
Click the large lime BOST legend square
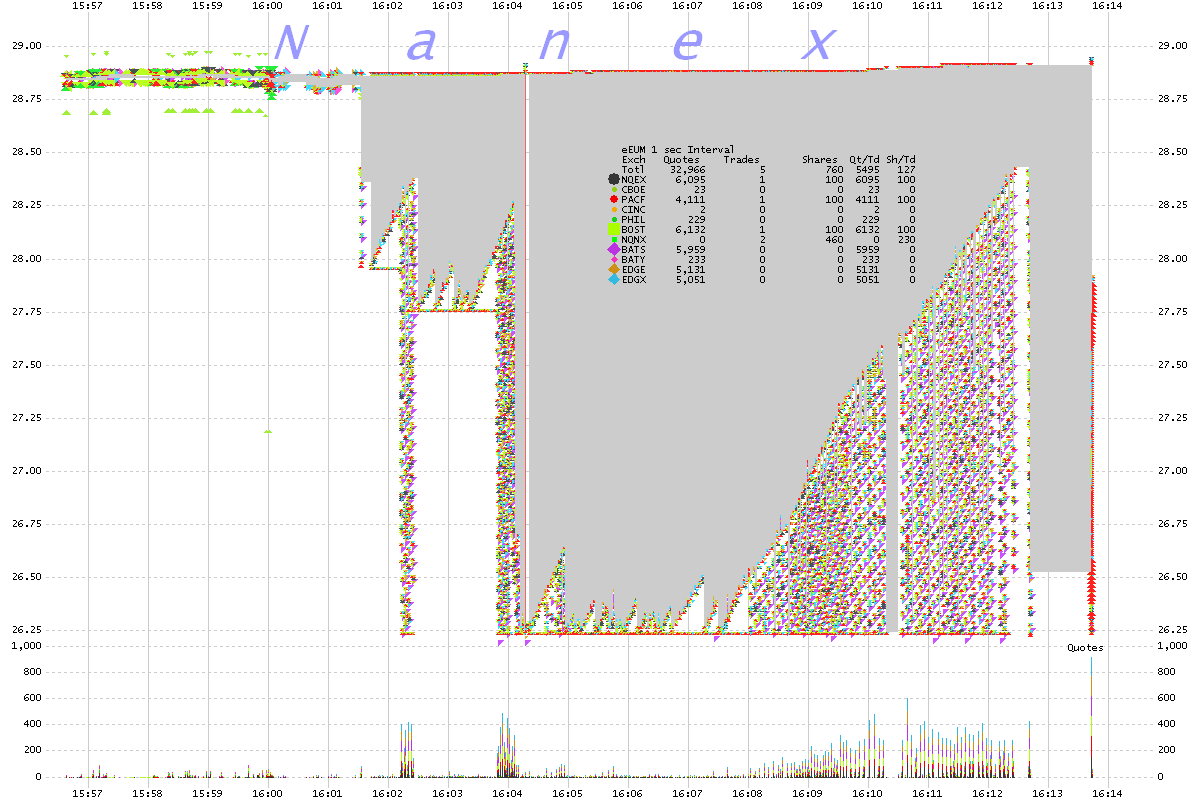pos(614,229)
